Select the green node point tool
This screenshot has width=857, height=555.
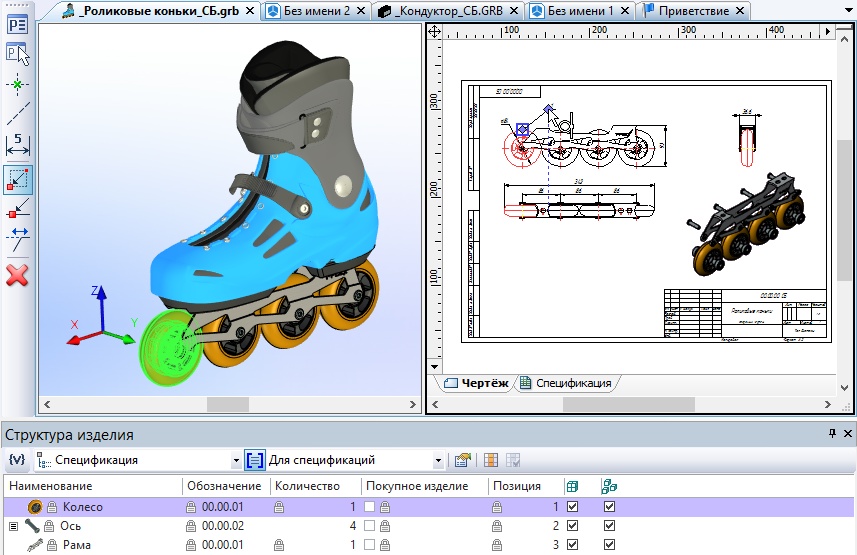18,87
